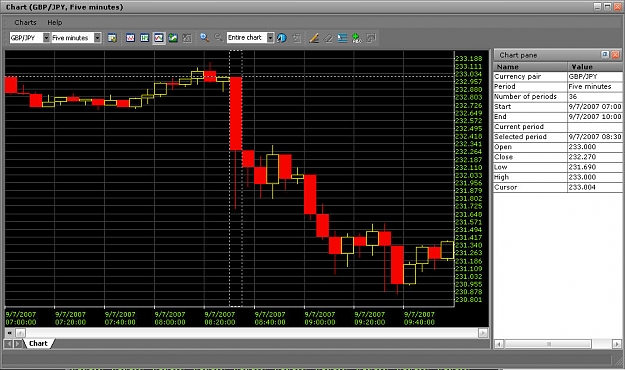Close the Chart pane panel
This screenshot has height=370, width=625.
[615, 55]
